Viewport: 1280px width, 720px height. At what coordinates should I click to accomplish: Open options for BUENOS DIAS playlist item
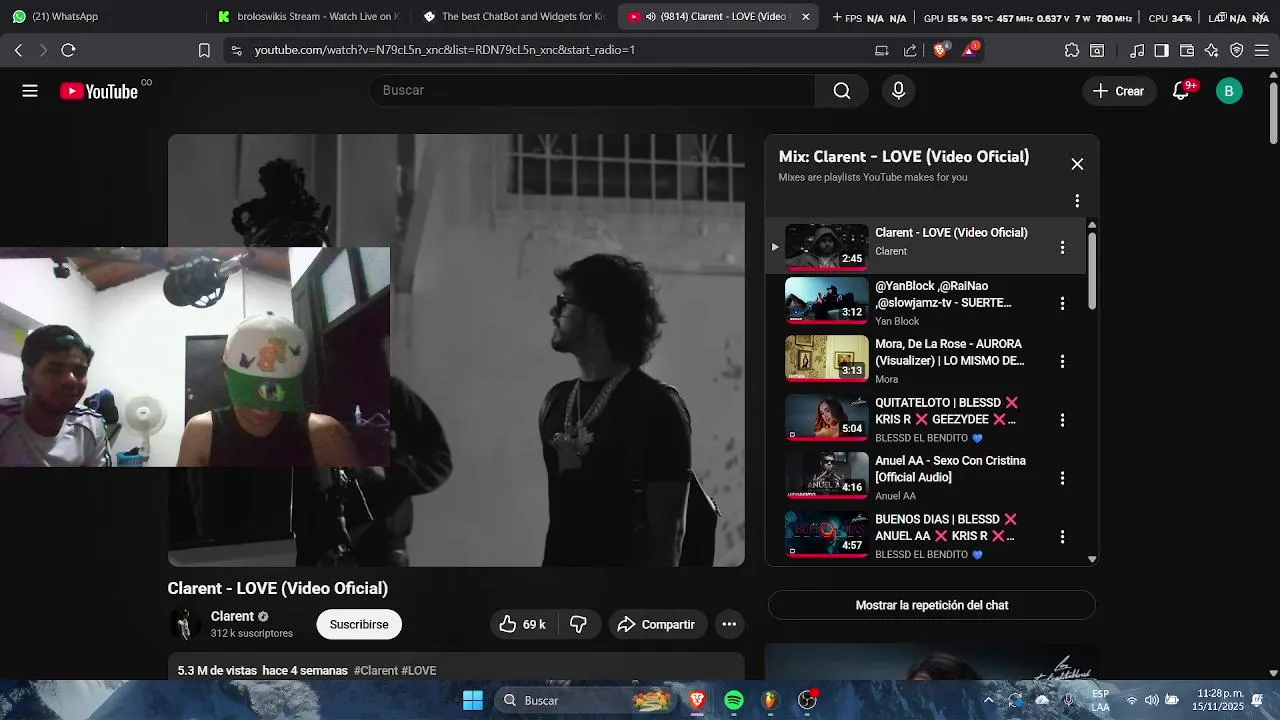point(1062,537)
